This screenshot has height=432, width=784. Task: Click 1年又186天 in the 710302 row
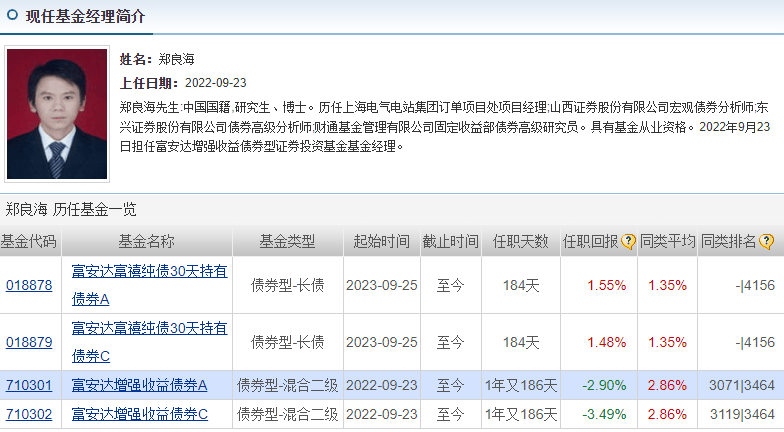pyautogui.click(x=521, y=414)
